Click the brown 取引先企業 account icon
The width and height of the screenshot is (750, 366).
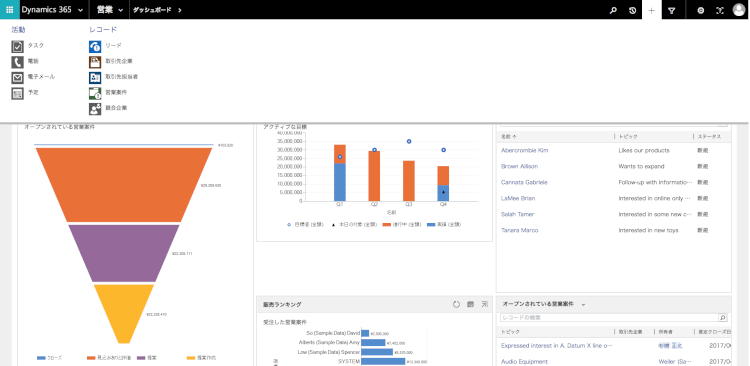click(95, 62)
